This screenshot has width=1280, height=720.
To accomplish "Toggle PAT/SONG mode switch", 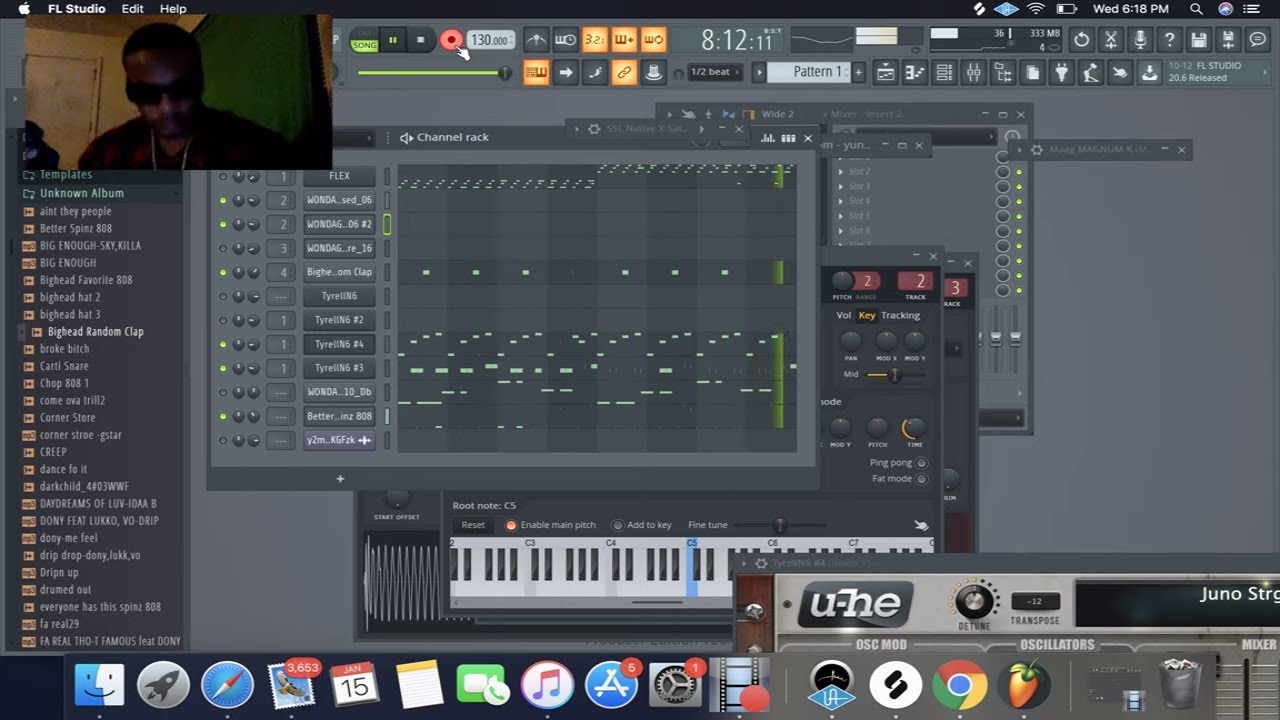I will click(x=364, y=40).
